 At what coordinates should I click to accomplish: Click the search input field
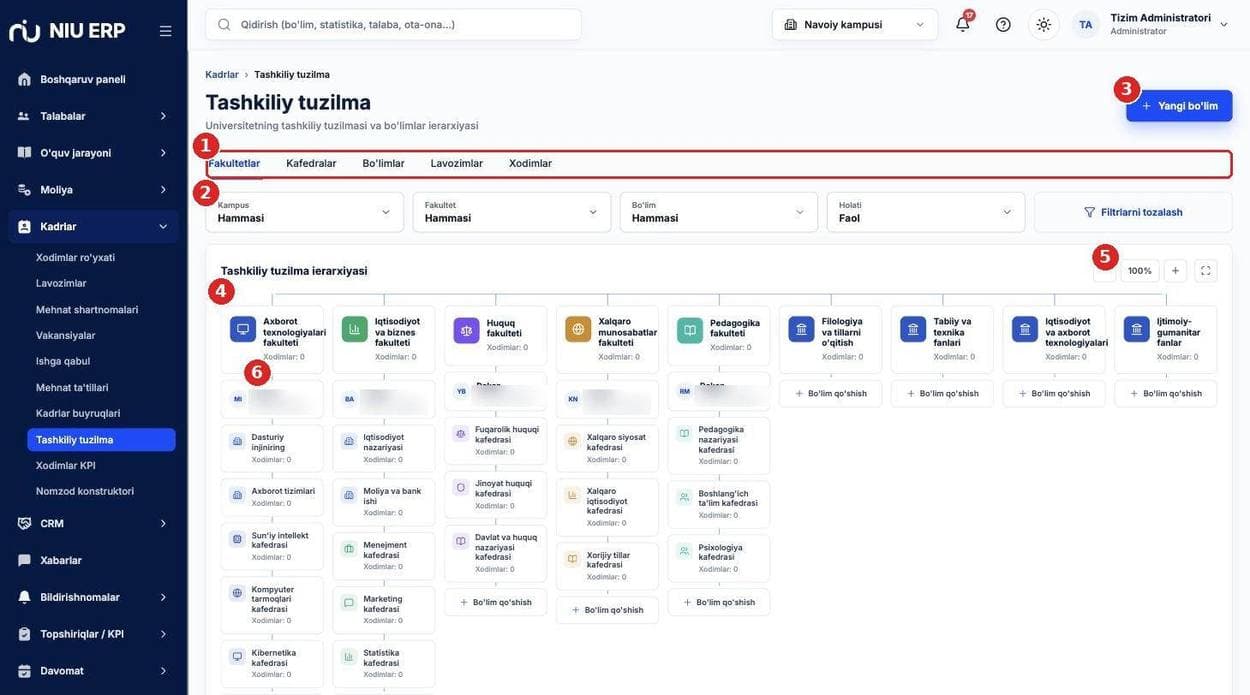click(393, 24)
